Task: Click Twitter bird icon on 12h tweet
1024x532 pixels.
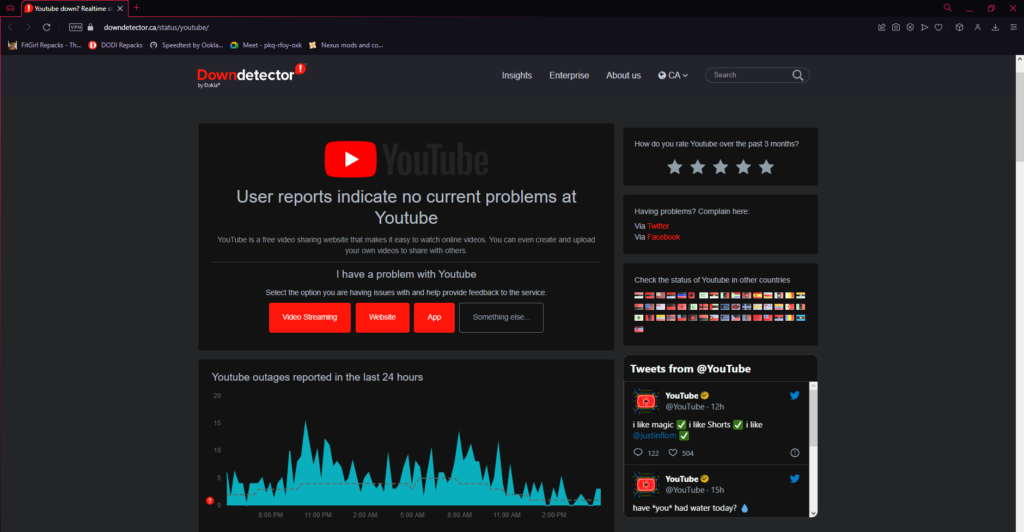Action: 795,395
